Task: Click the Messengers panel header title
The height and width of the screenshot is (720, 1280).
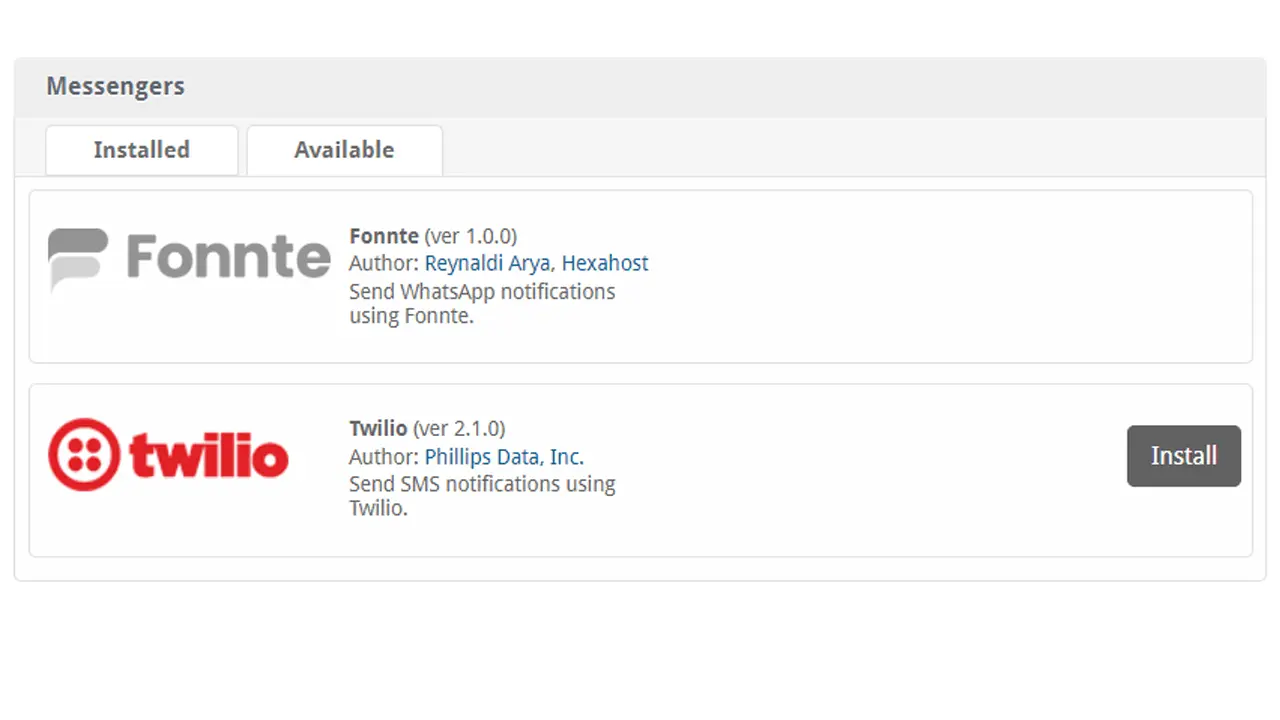Action: point(115,87)
